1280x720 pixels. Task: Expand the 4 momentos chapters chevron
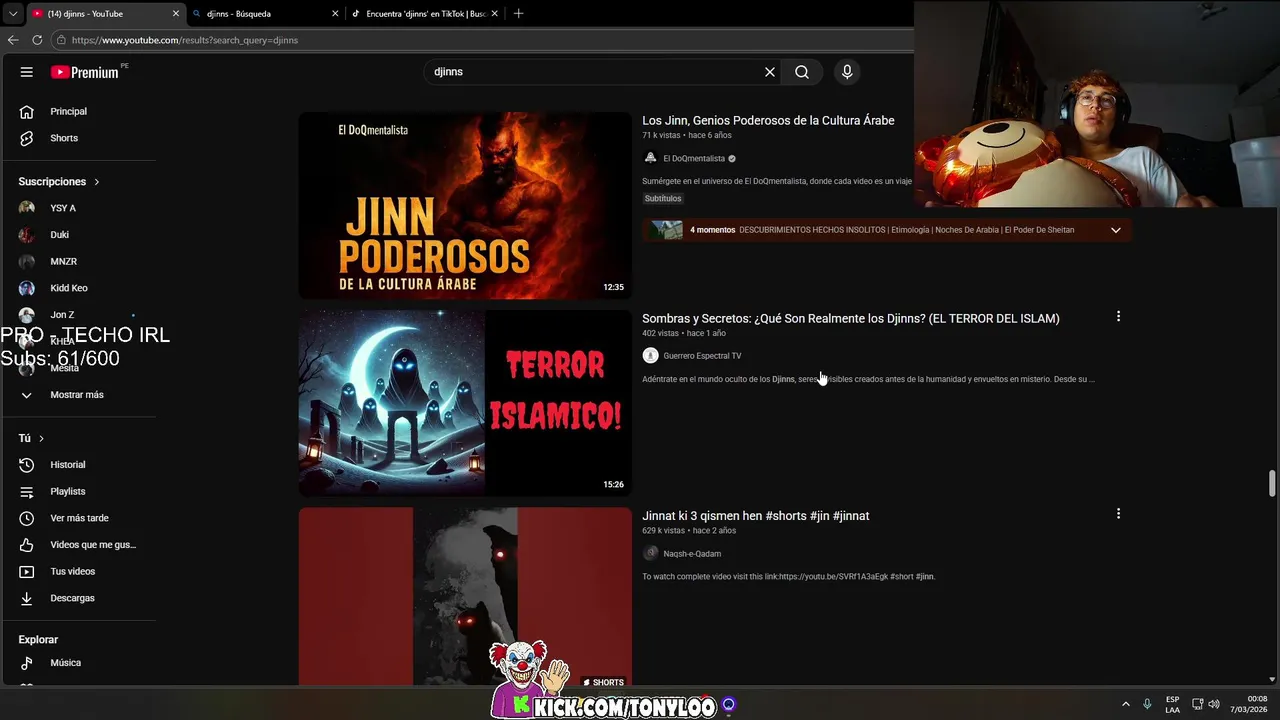tap(1116, 230)
